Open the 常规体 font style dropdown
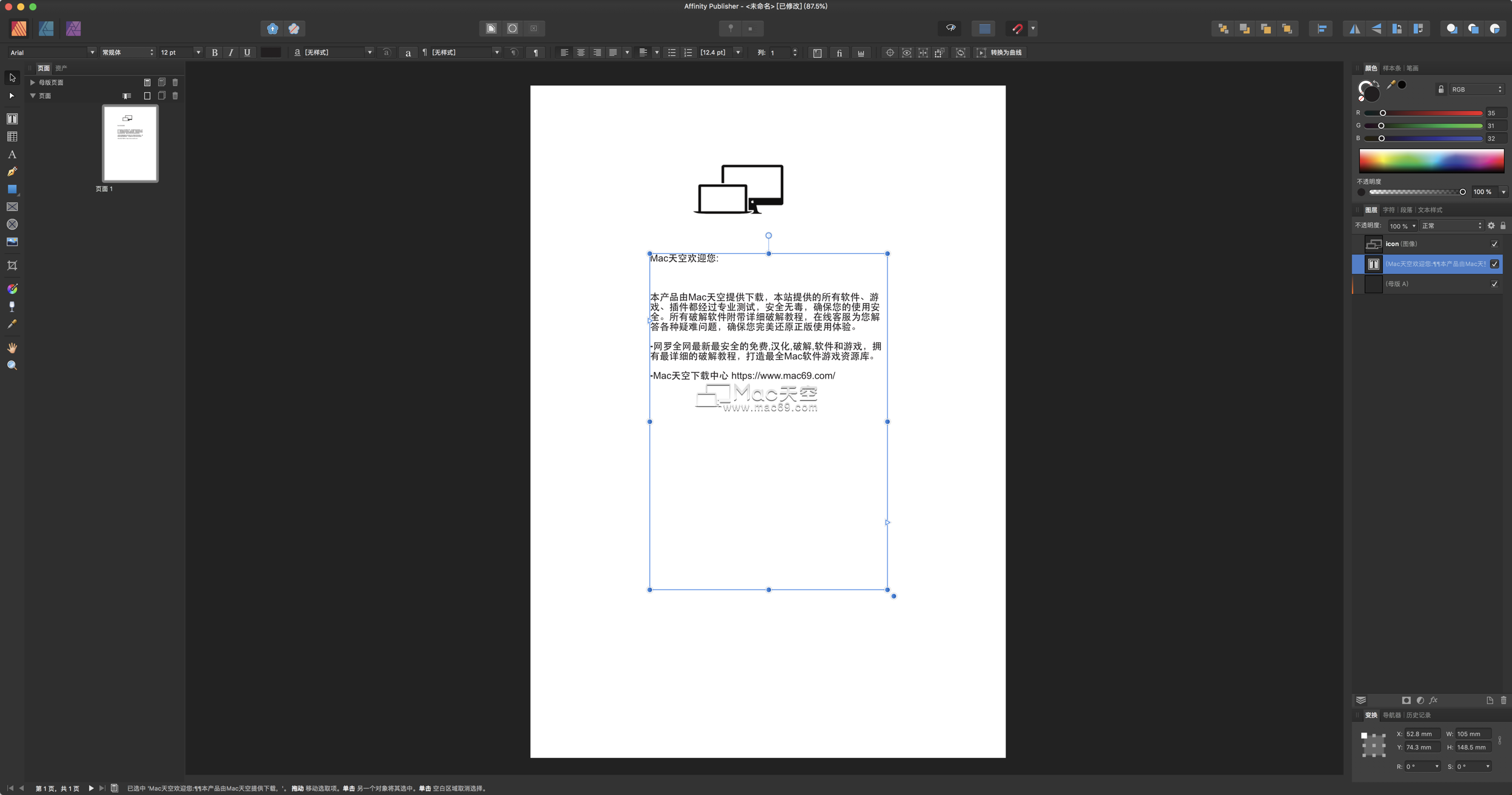1512x795 pixels. click(x=128, y=53)
